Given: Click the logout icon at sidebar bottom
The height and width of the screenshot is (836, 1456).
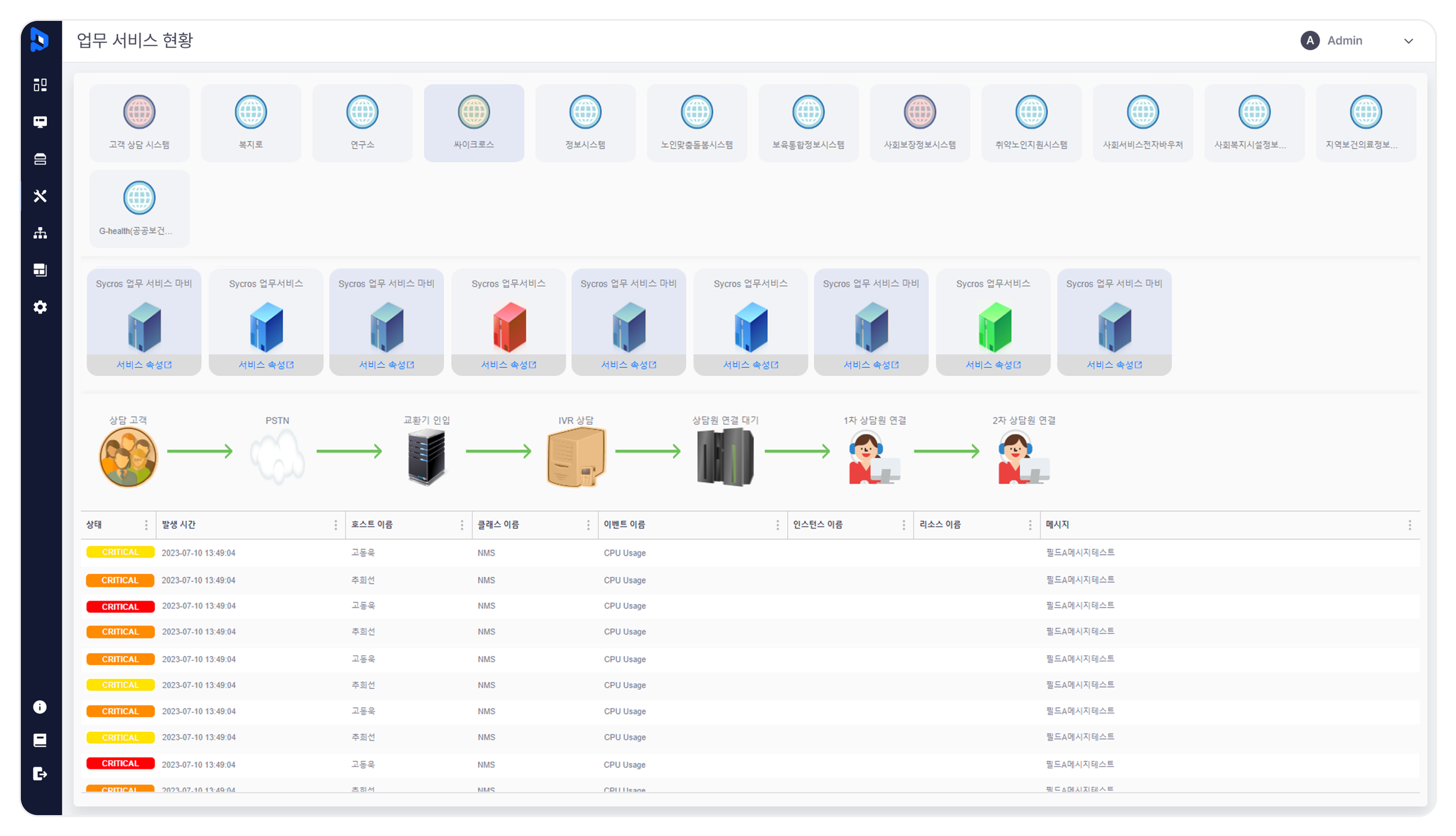Looking at the screenshot, I should click(x=40, y=773).
